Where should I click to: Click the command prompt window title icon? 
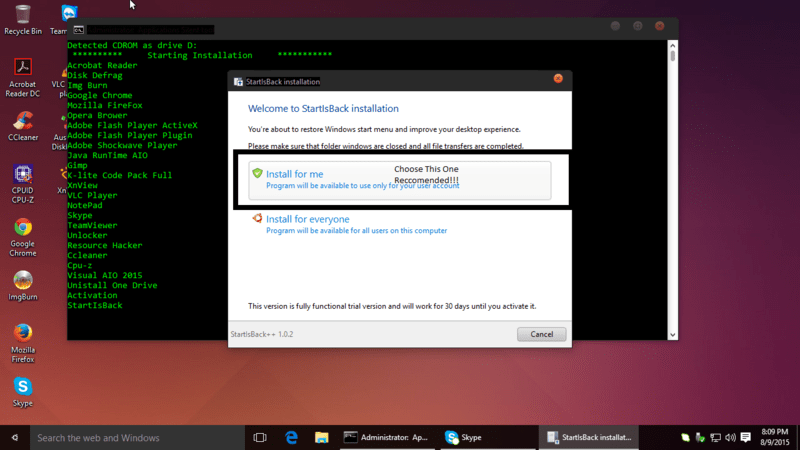(x=78, y=30)
